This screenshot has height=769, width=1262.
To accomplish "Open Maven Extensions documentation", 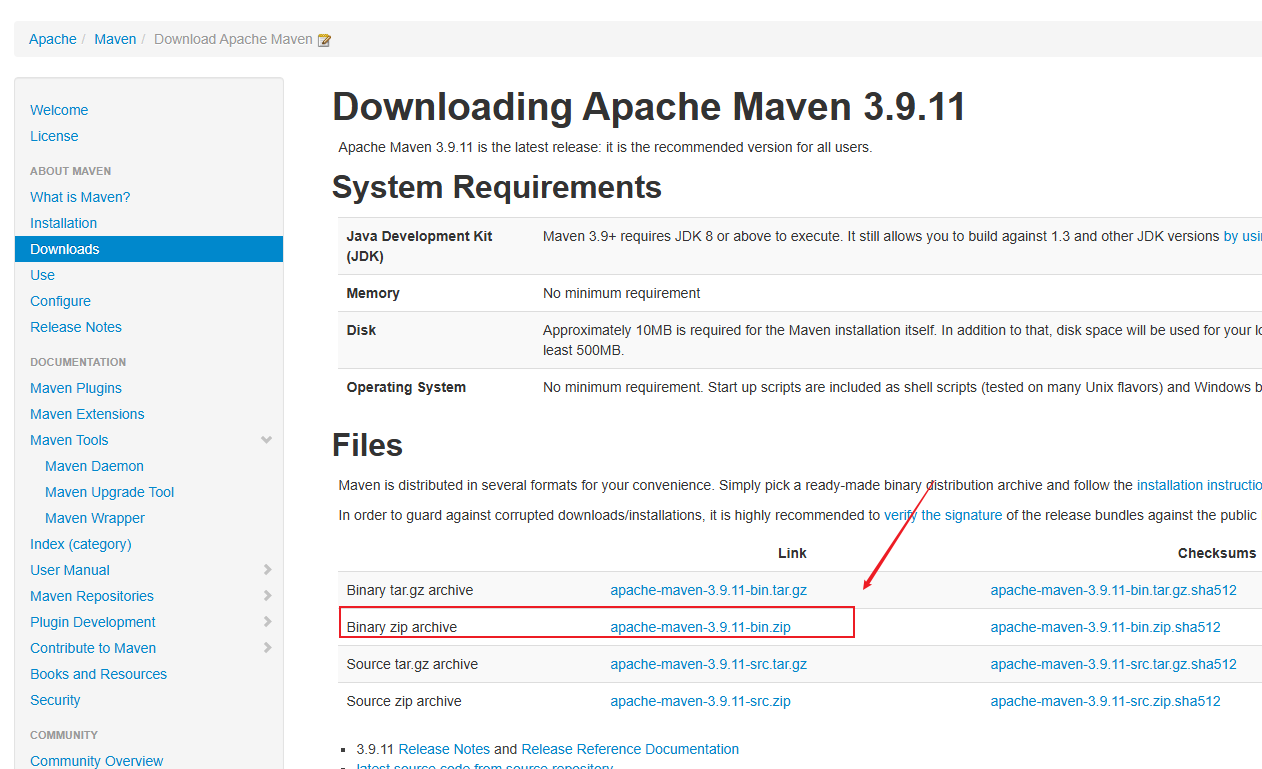I will coord(87,414).
